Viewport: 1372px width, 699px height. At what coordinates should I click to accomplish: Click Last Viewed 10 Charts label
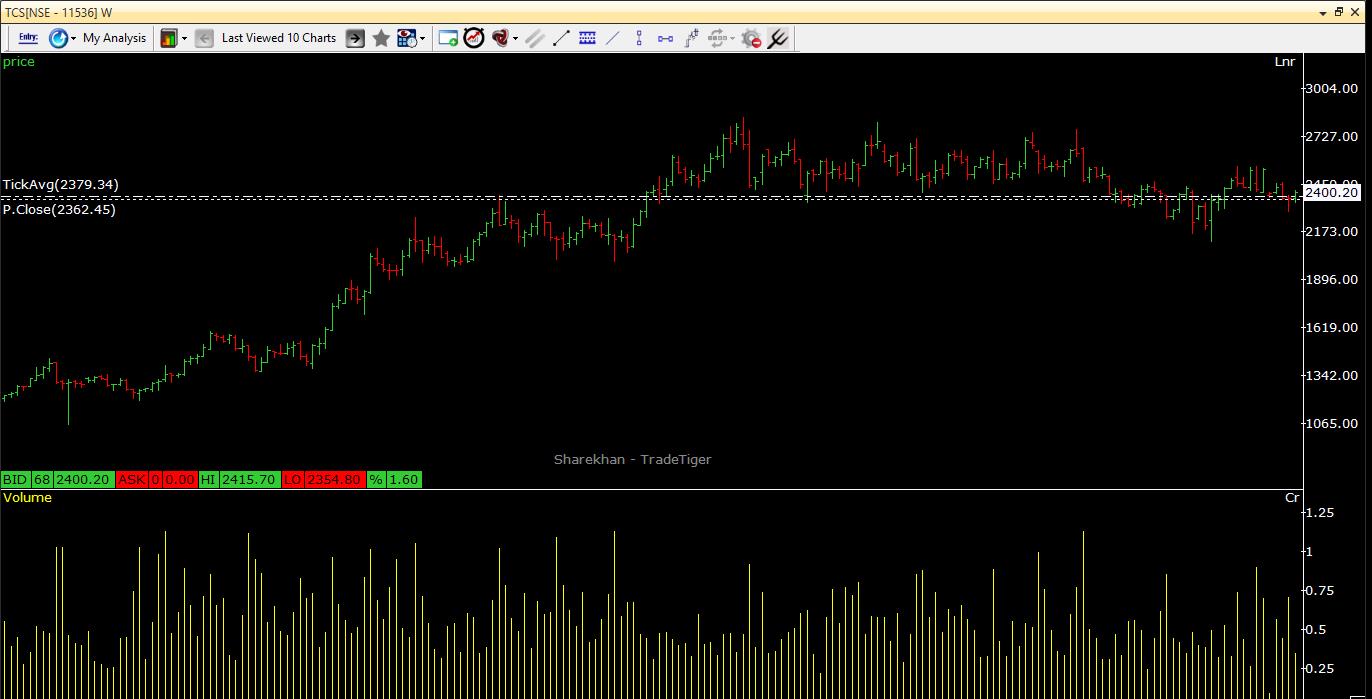click(x=278, y=38)
